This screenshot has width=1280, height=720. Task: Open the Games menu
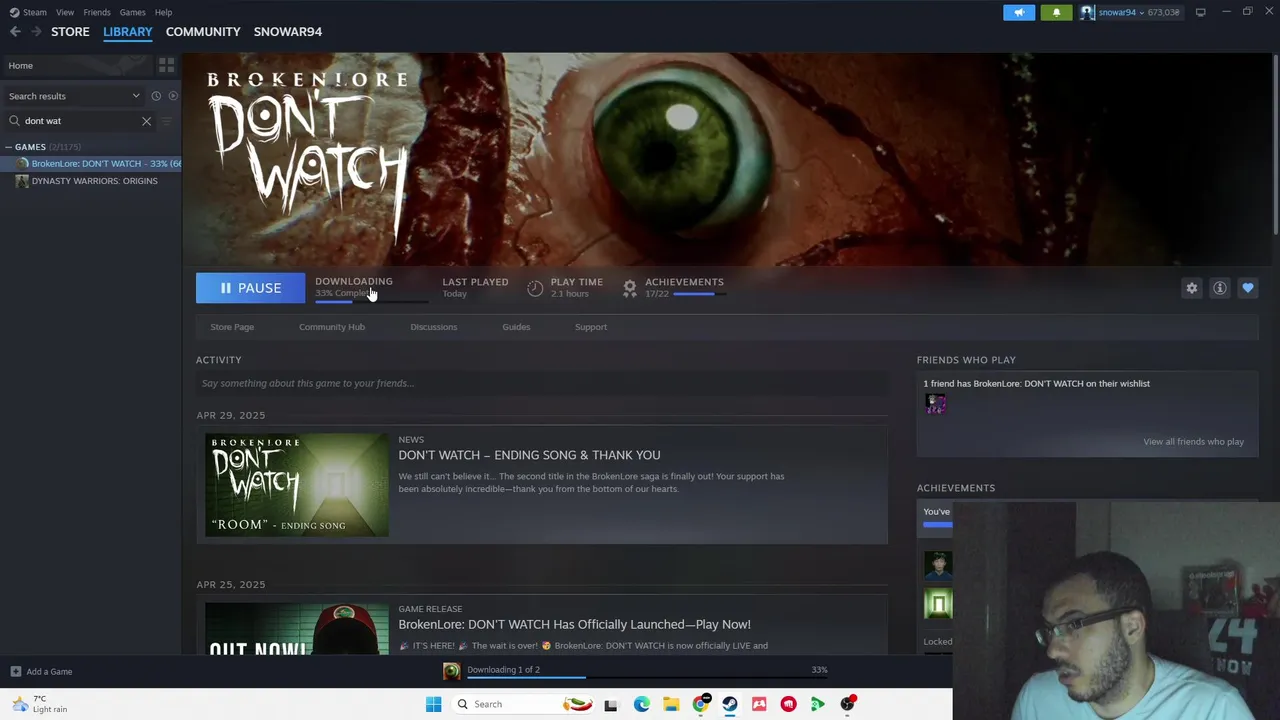(133, 12)
